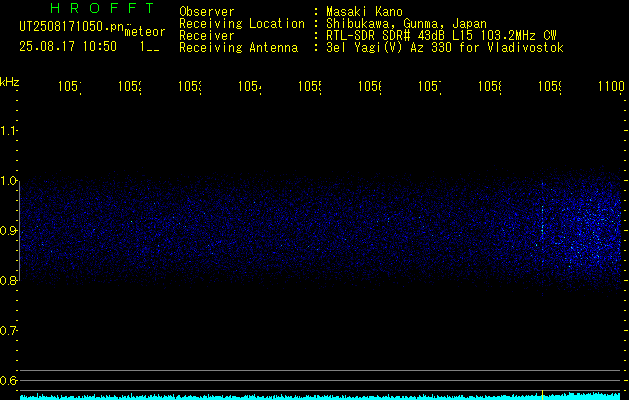
Task: Click the counter value 1__
Action: [149, 47]
